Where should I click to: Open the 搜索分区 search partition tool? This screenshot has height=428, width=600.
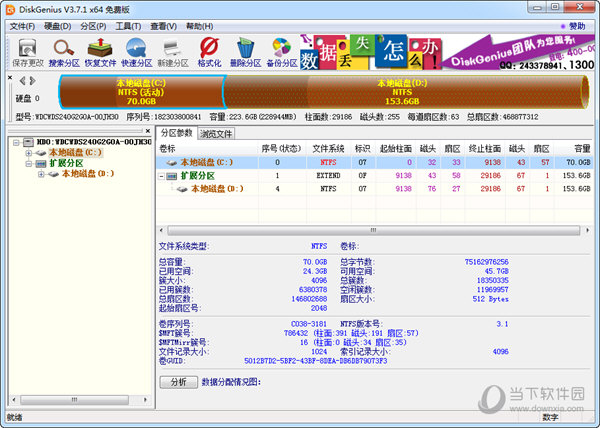click(x=64, y=53)
